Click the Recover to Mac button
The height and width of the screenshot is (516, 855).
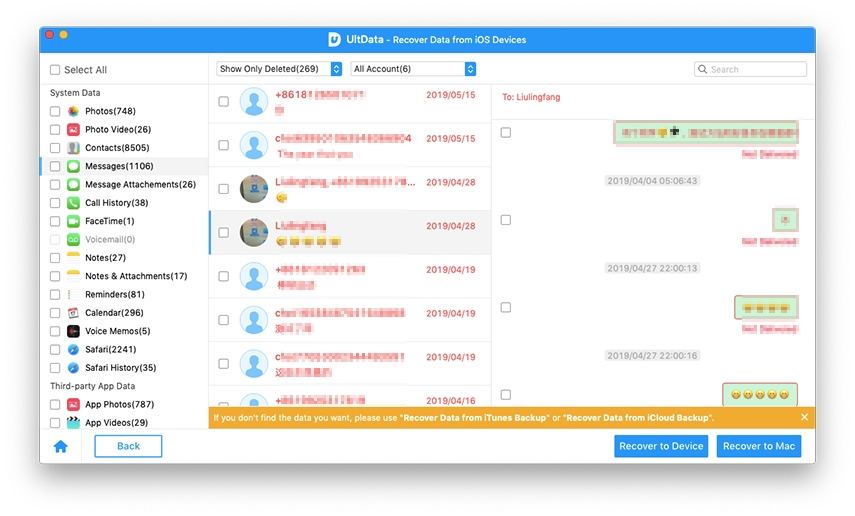[x=758, y=446]
